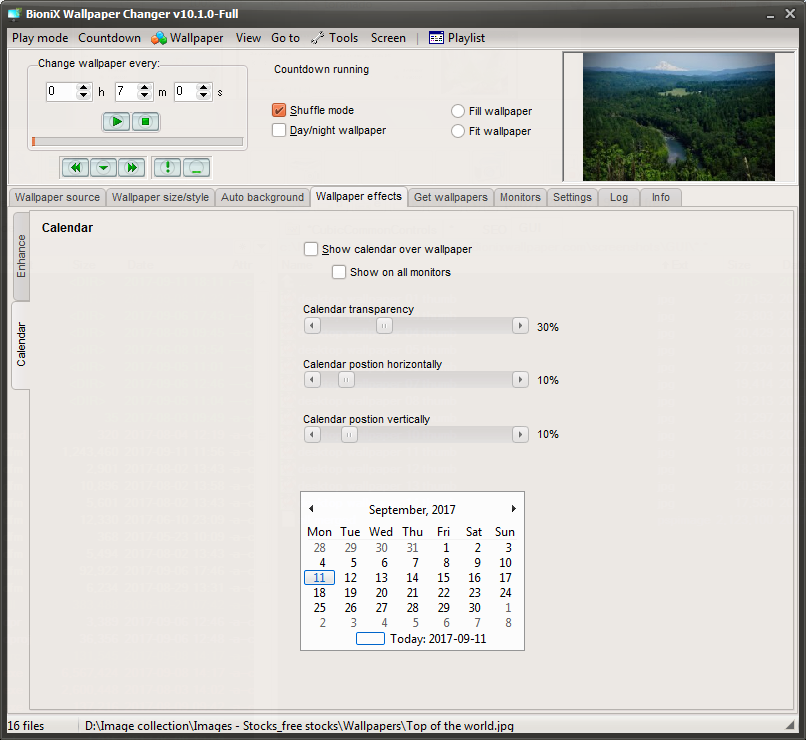Switch to Wallpaper source tab
This screenshot has height=740, width=806.
click(x=57, y=197)
